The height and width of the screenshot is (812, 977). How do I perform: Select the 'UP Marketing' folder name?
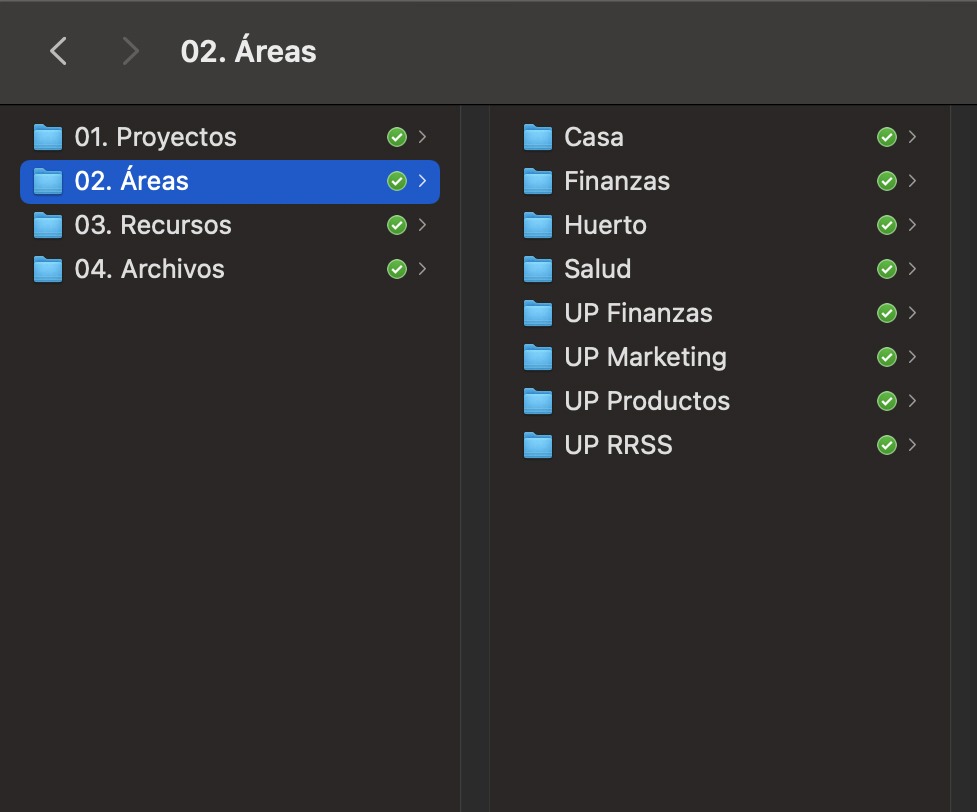[646, 358]
